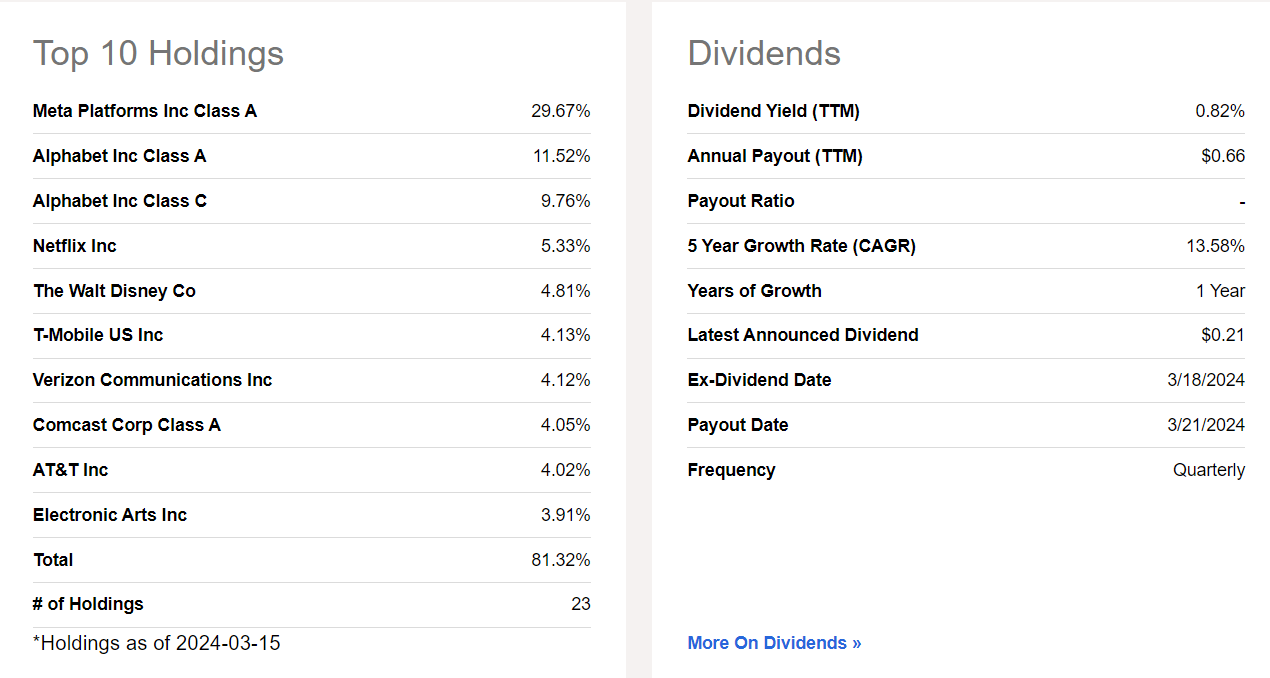Select Alphabet Inc Class C holding
1270x678 pixels.
pos(119,201)
